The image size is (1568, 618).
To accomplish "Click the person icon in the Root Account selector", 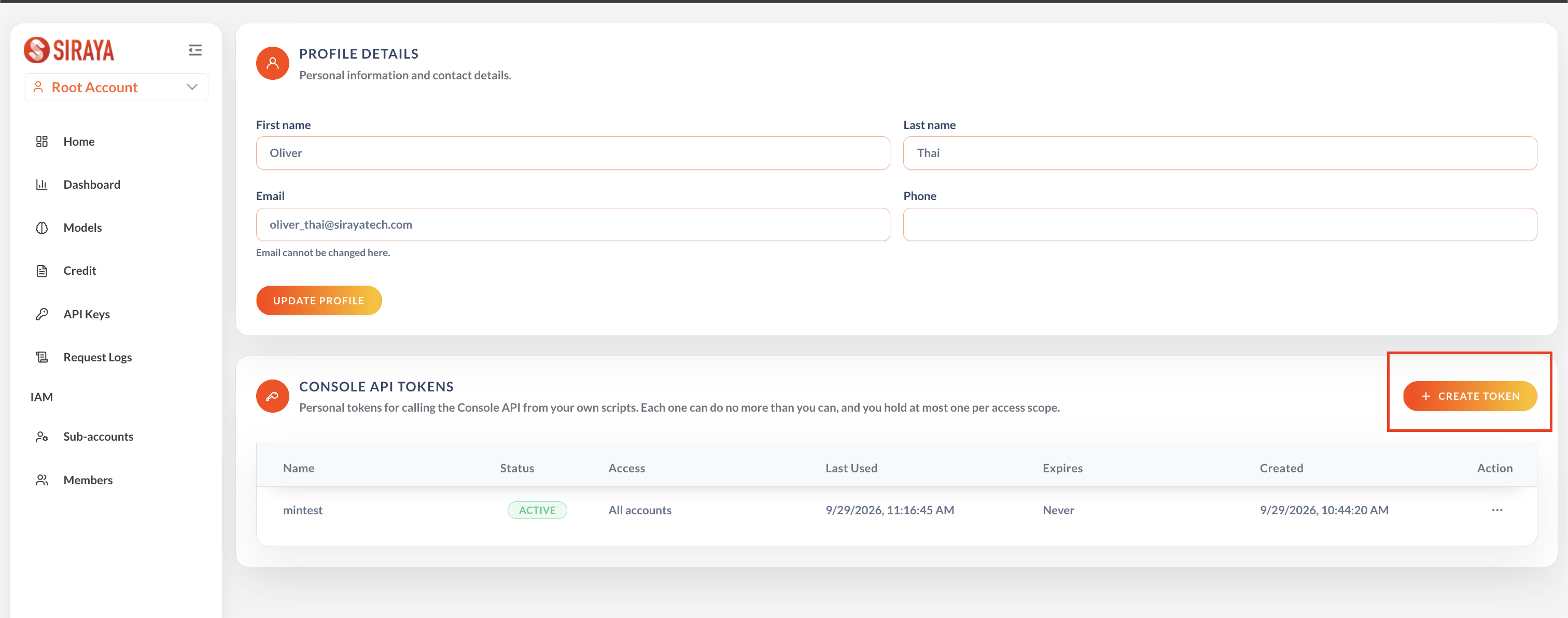I will (x=38, y=87).
